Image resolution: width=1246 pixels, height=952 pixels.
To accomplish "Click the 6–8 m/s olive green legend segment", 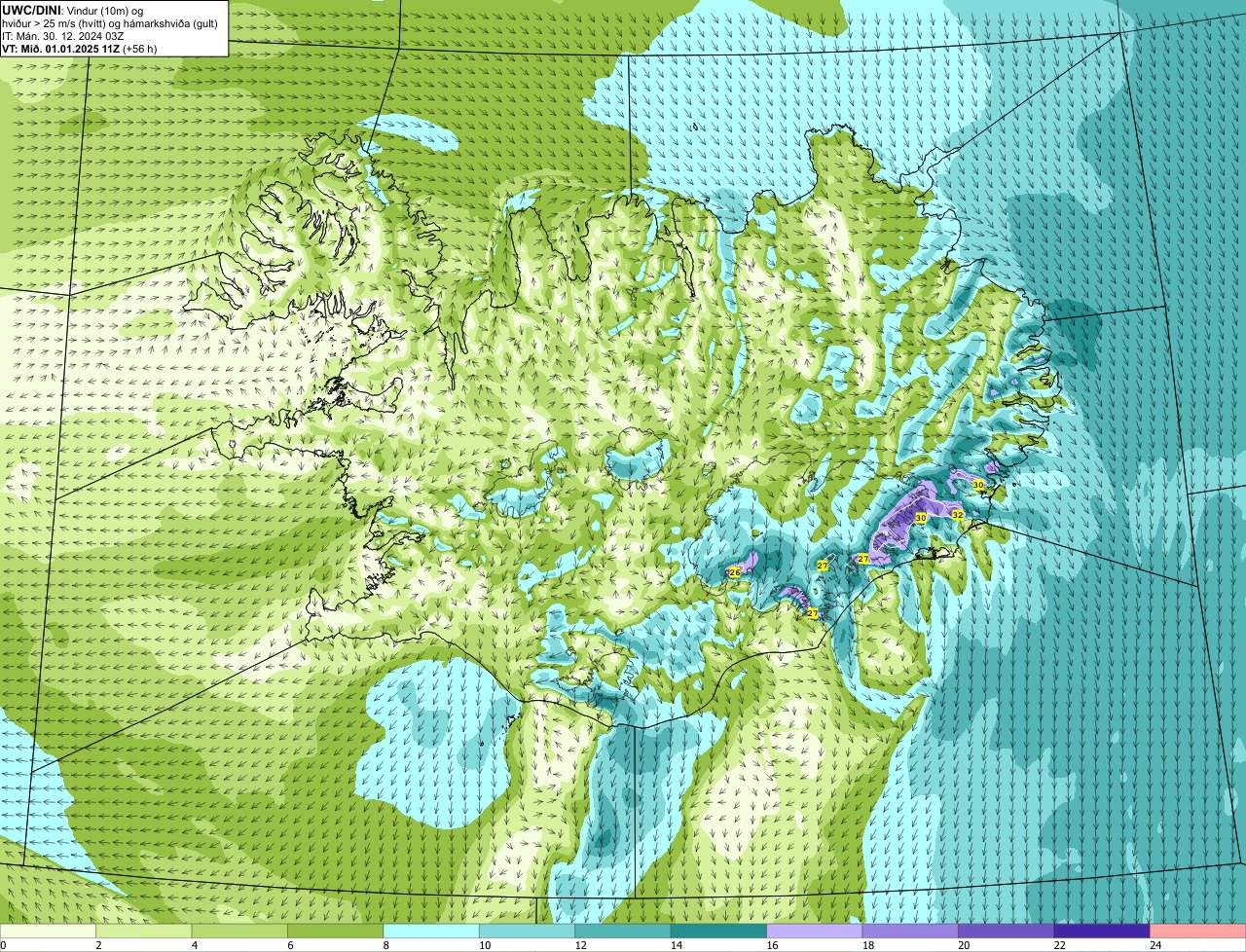I will [x=336, y=931].
